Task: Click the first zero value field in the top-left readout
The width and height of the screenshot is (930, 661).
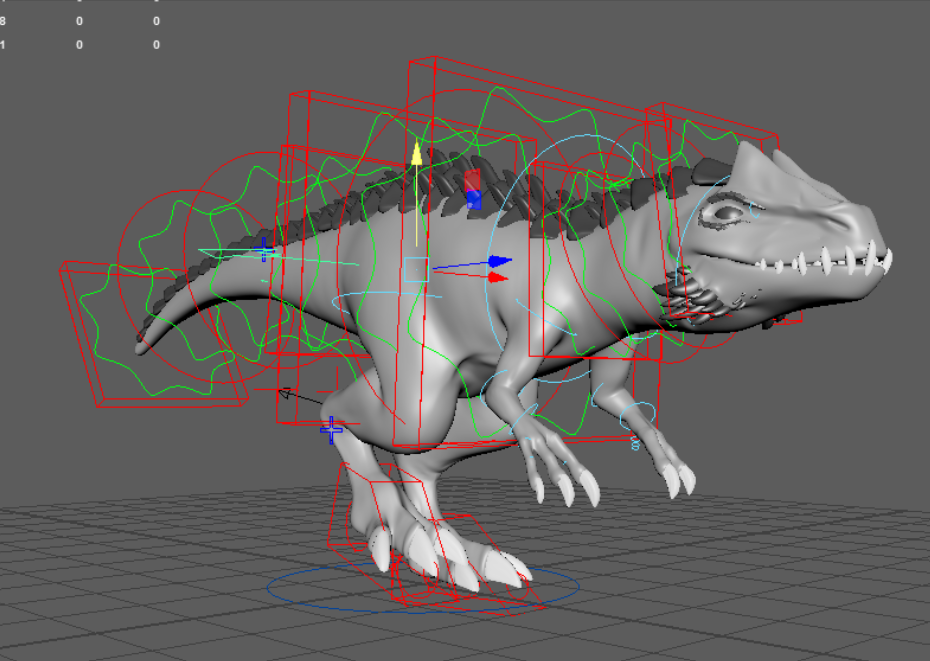Action: (x=77, y=19)
